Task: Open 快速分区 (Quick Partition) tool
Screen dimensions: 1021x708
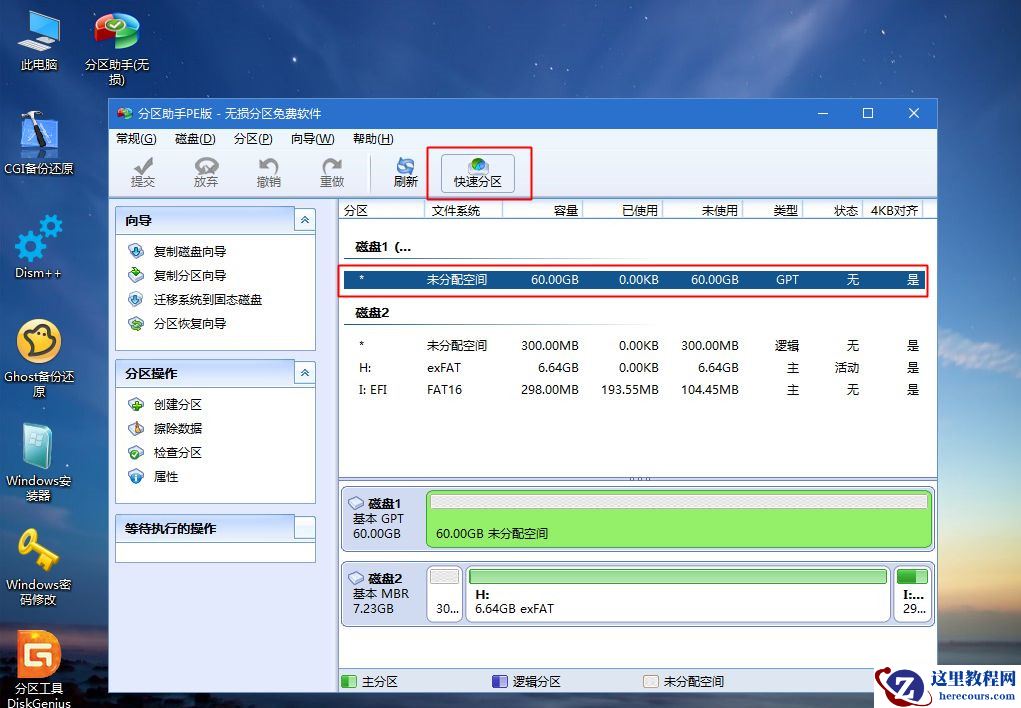Action: pos(478,170)
